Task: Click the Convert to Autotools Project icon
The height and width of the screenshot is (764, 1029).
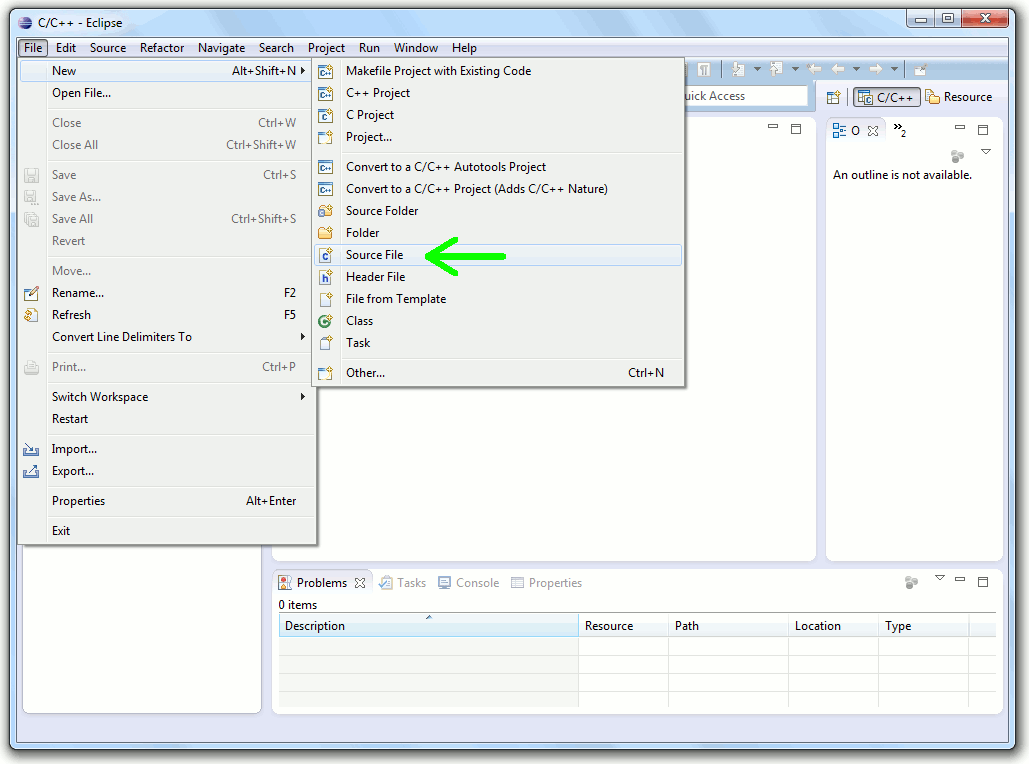Action: coord(326,167)
